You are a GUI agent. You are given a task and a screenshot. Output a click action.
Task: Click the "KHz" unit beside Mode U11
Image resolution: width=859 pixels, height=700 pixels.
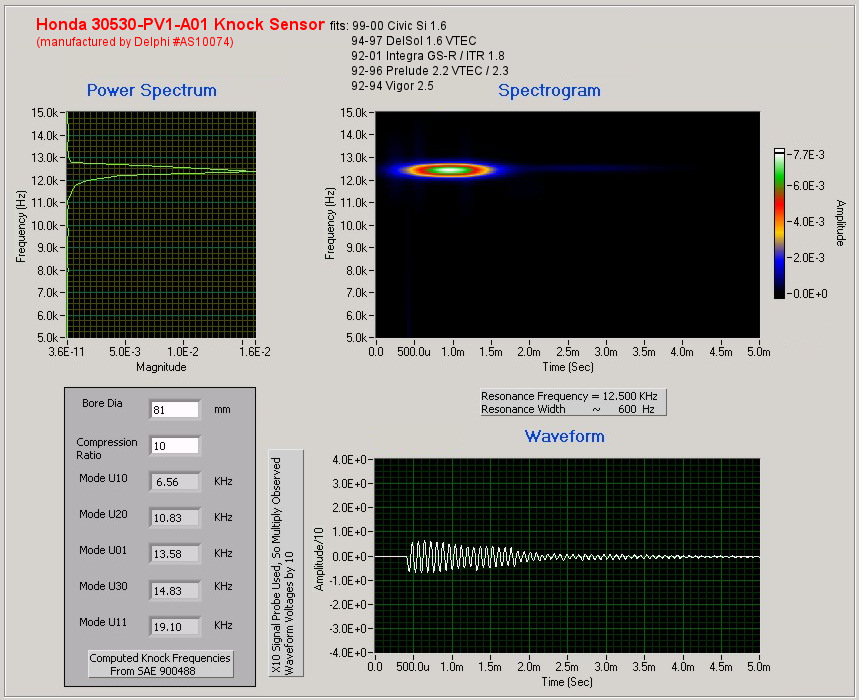224,626
